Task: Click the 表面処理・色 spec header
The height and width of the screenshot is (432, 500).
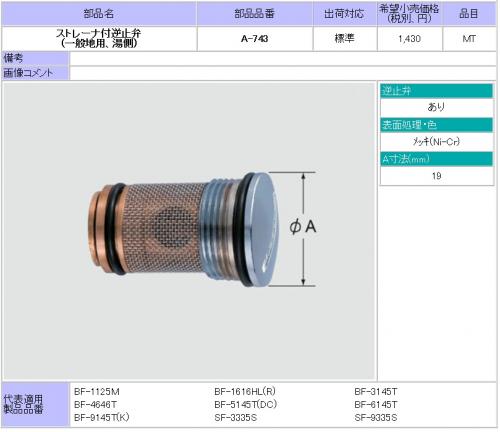Action: tap(436, 125)
